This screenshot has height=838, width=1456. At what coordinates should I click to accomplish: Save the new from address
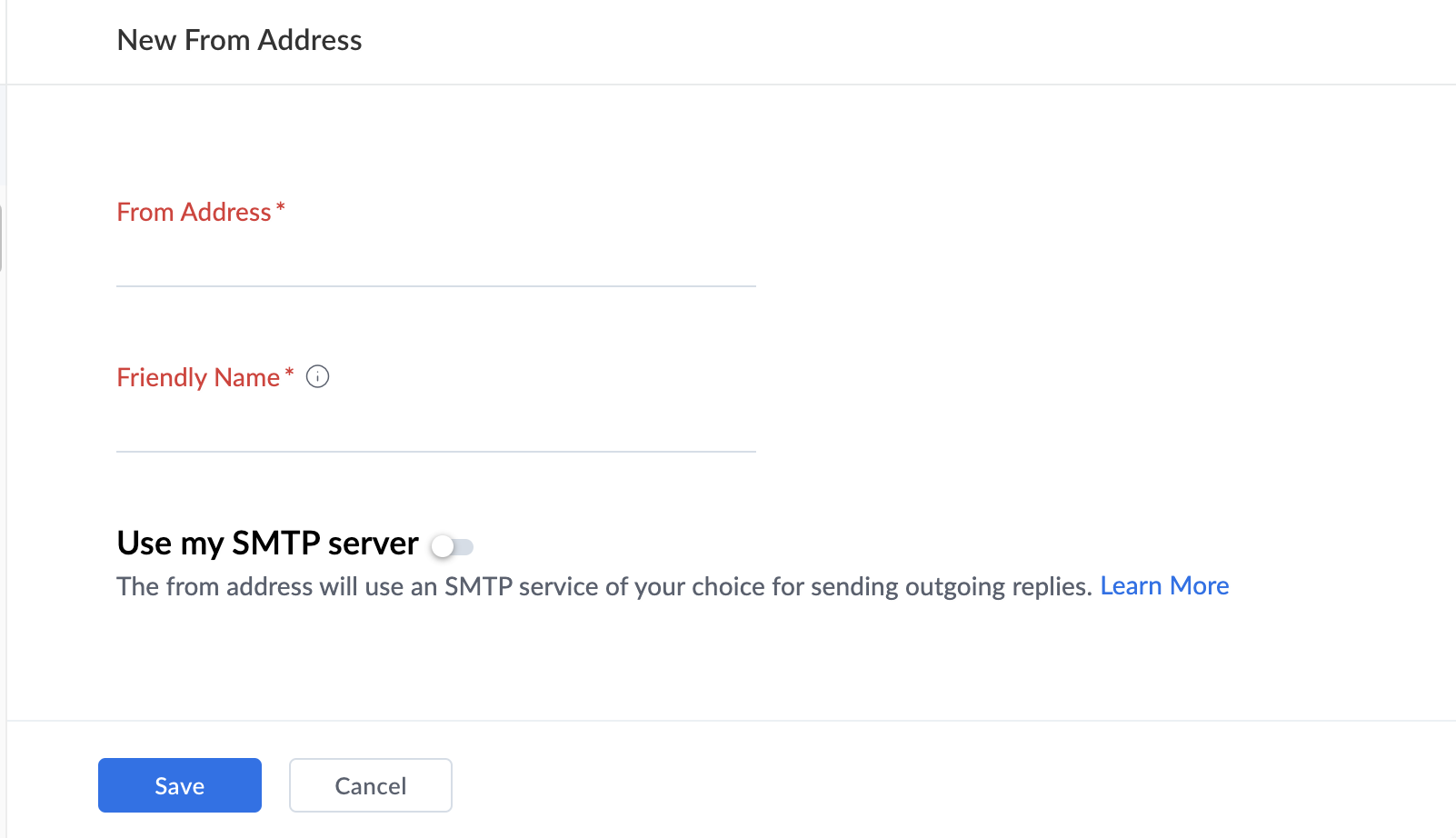pyautogui.click(x=180, y=785)
